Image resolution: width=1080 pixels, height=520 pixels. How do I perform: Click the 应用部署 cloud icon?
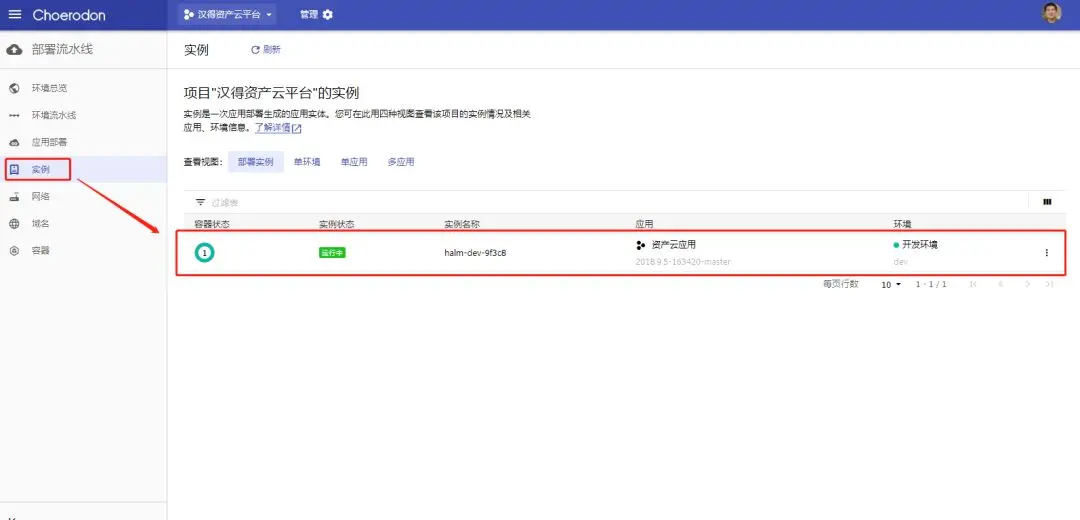(14, 143)
